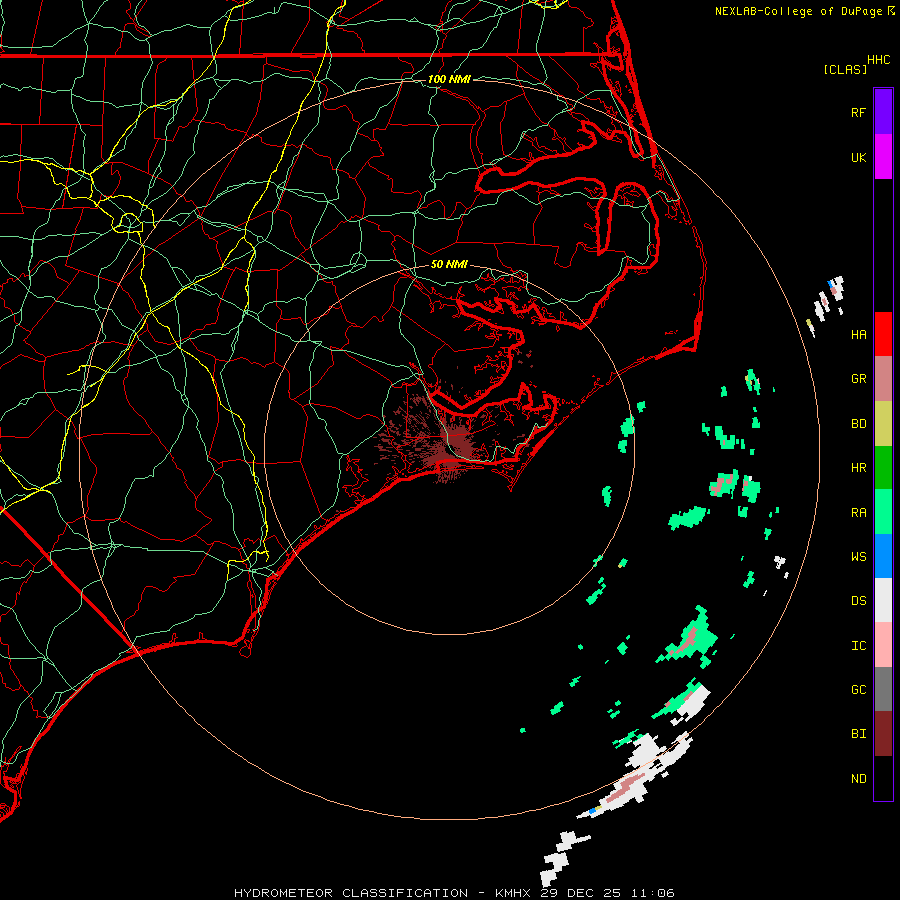
Task: Click the "HA" legend label
Action: [x=858, y=335]
